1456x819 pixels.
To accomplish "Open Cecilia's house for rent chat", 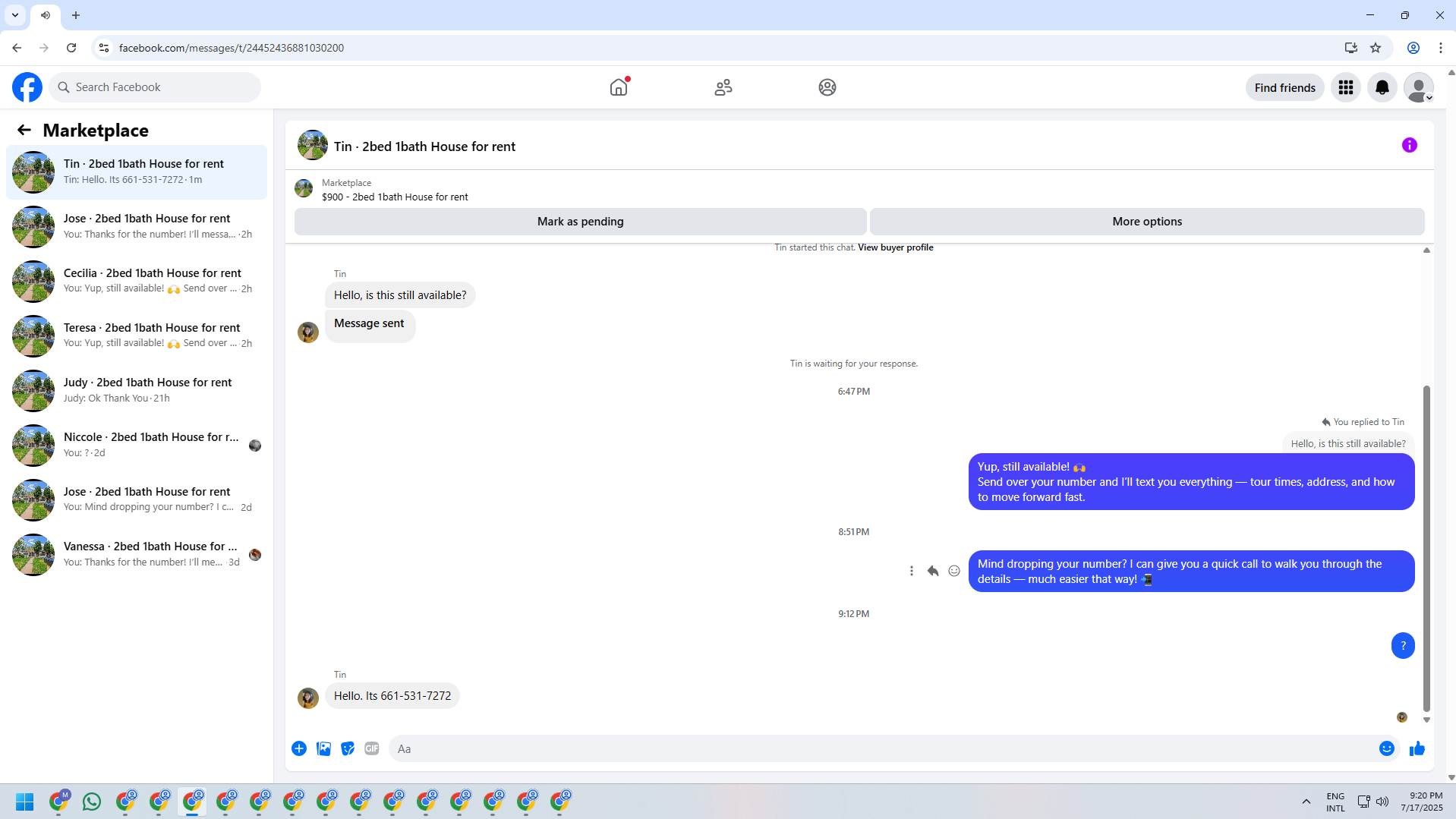I will [137, 282].
